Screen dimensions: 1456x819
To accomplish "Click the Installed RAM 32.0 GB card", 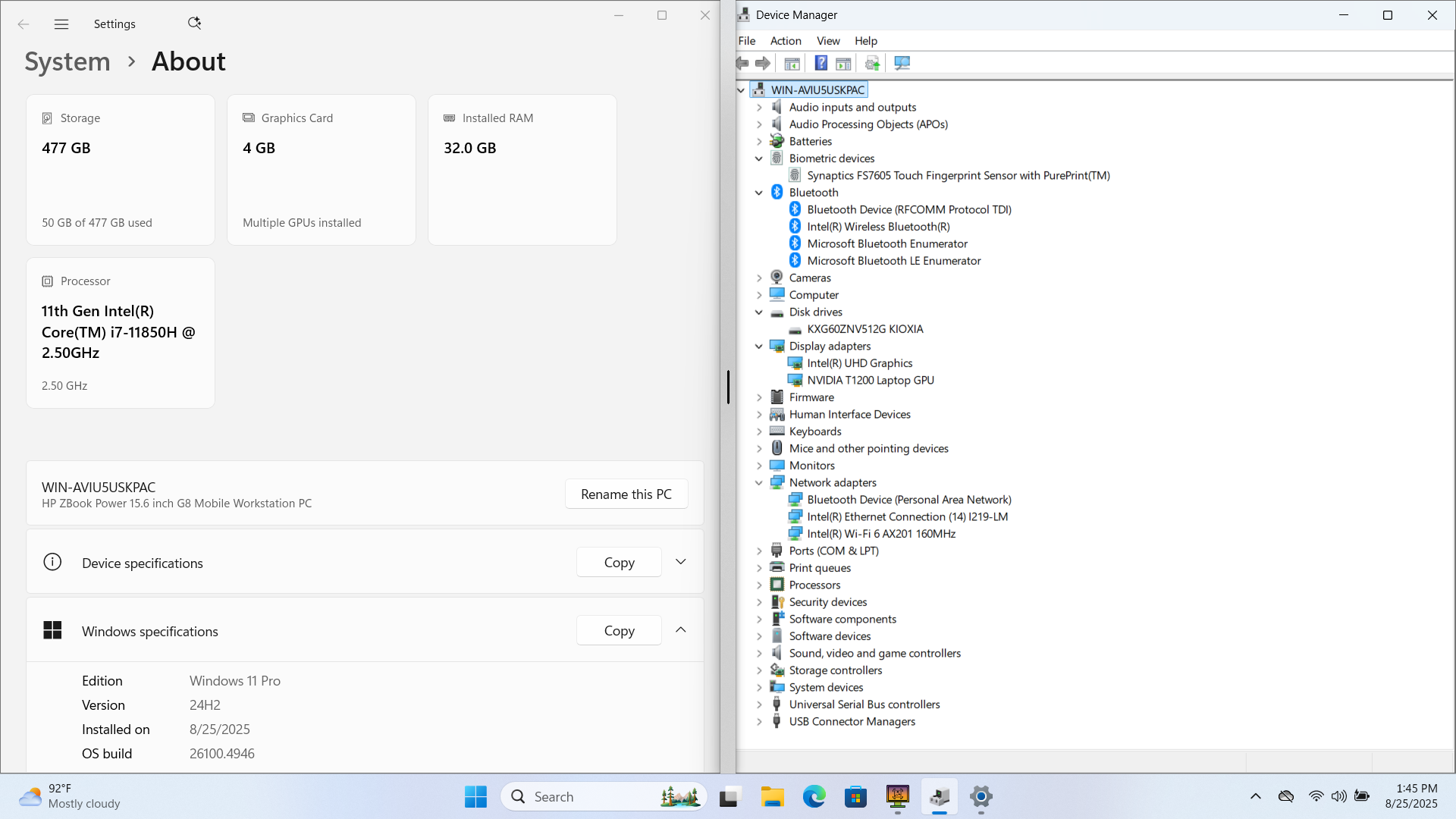I will coord(522,170).
